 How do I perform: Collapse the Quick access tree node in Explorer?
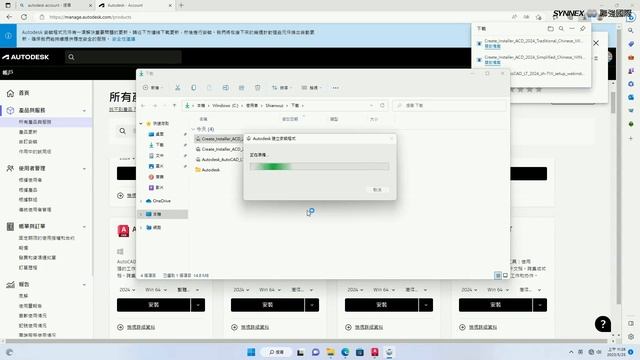point(141,123)
